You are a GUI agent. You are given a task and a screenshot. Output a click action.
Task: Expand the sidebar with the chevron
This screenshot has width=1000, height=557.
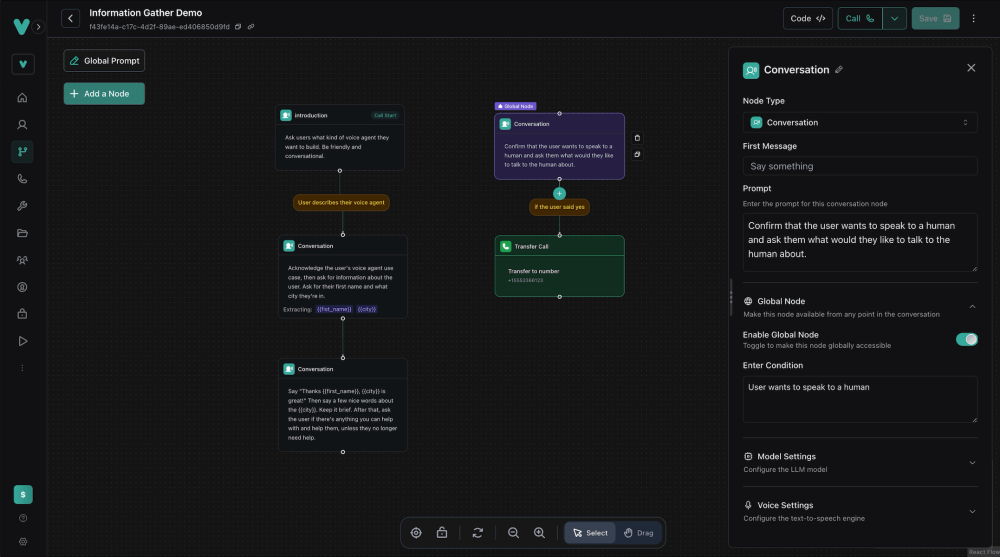pyautogui.click(x=38, y=27)
